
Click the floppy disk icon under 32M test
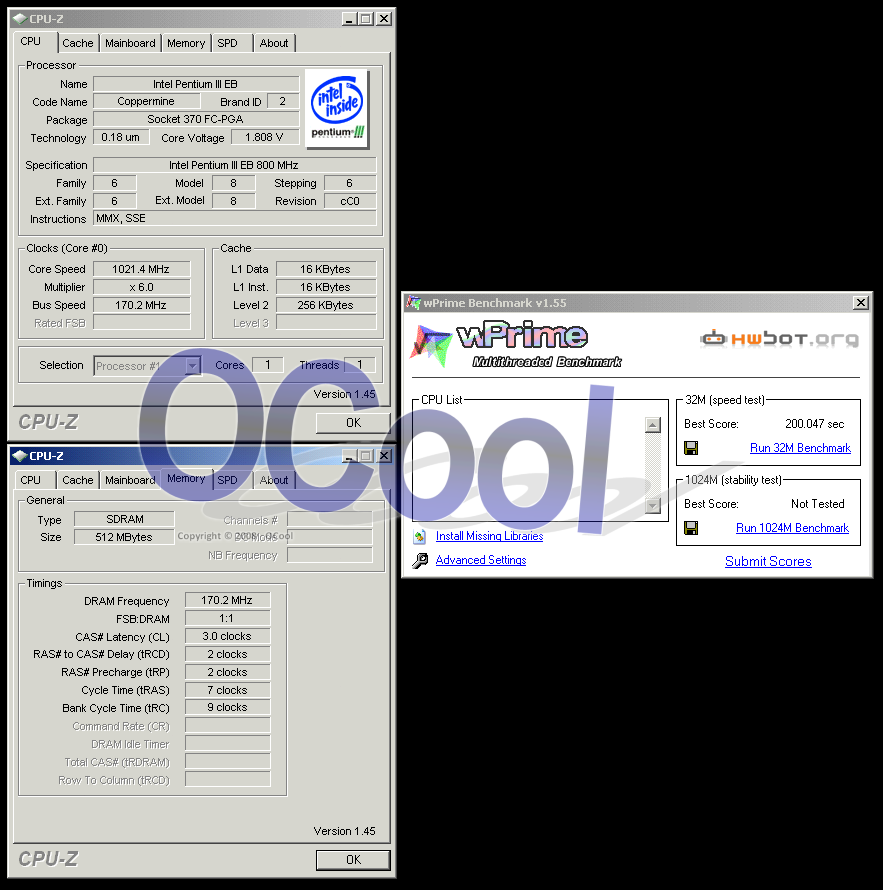(x=691, y=448)
